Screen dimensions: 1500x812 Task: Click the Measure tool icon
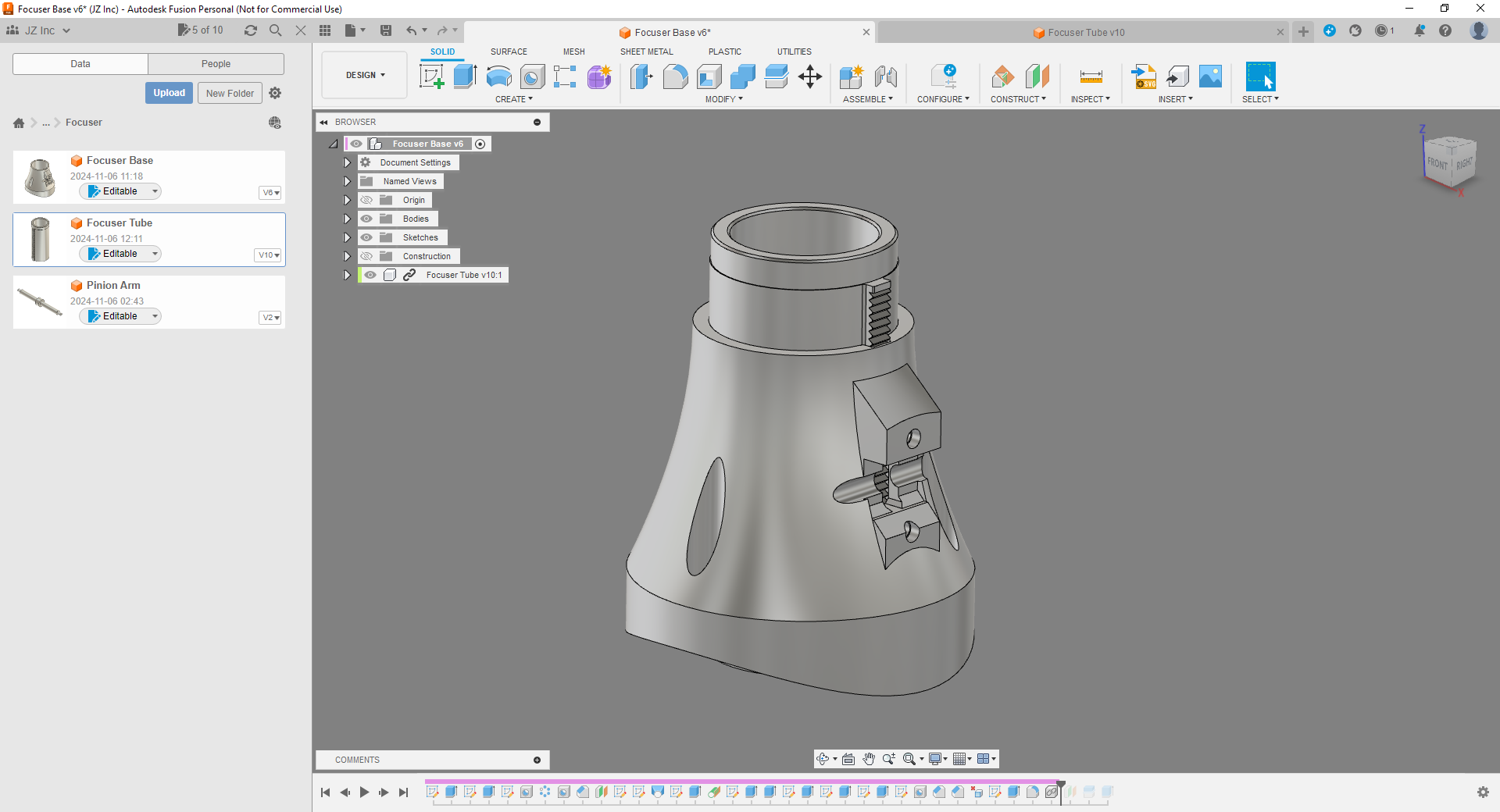tap(1091, 77)
